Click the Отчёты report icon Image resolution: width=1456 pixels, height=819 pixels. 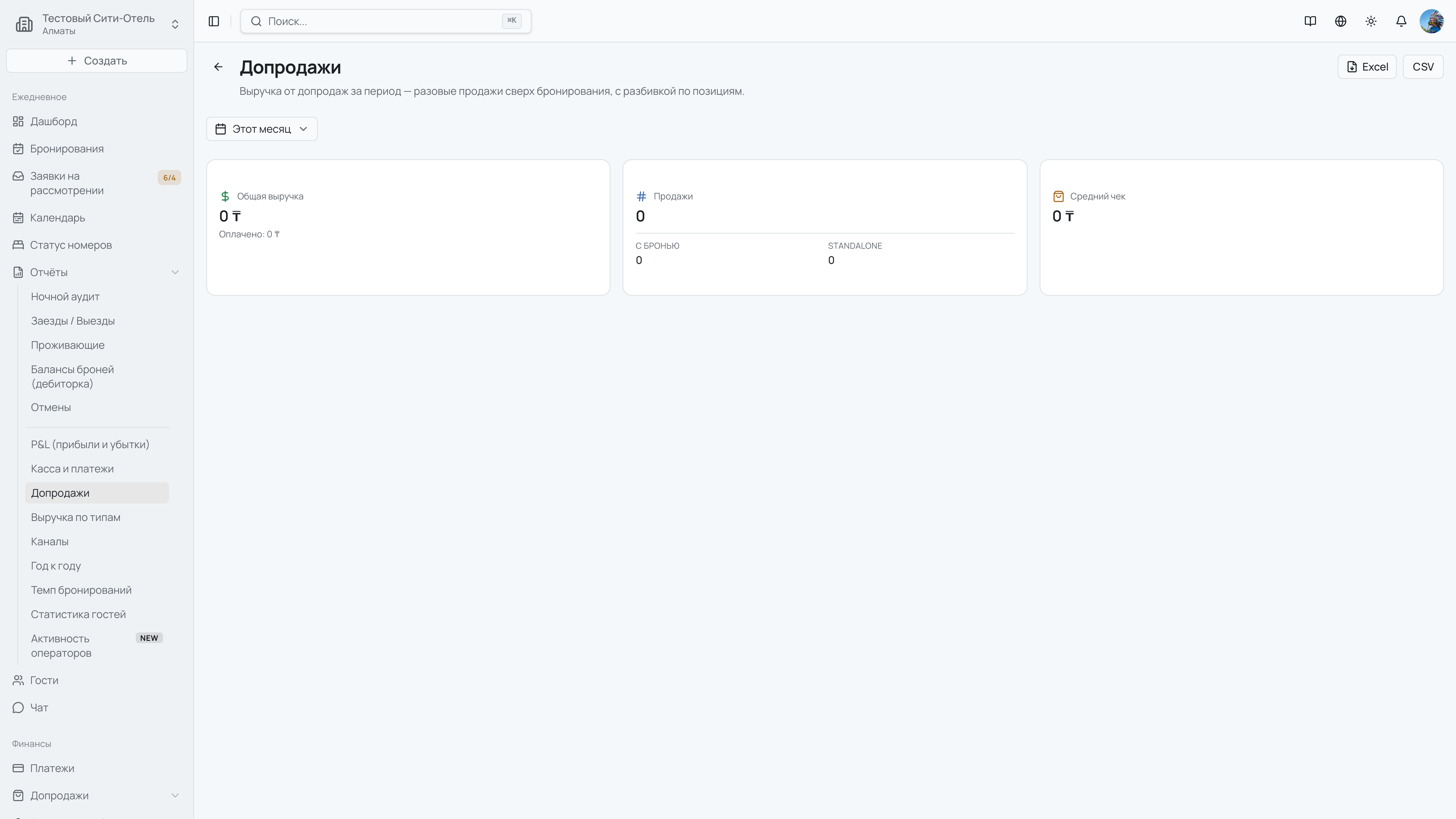point(18,273)
